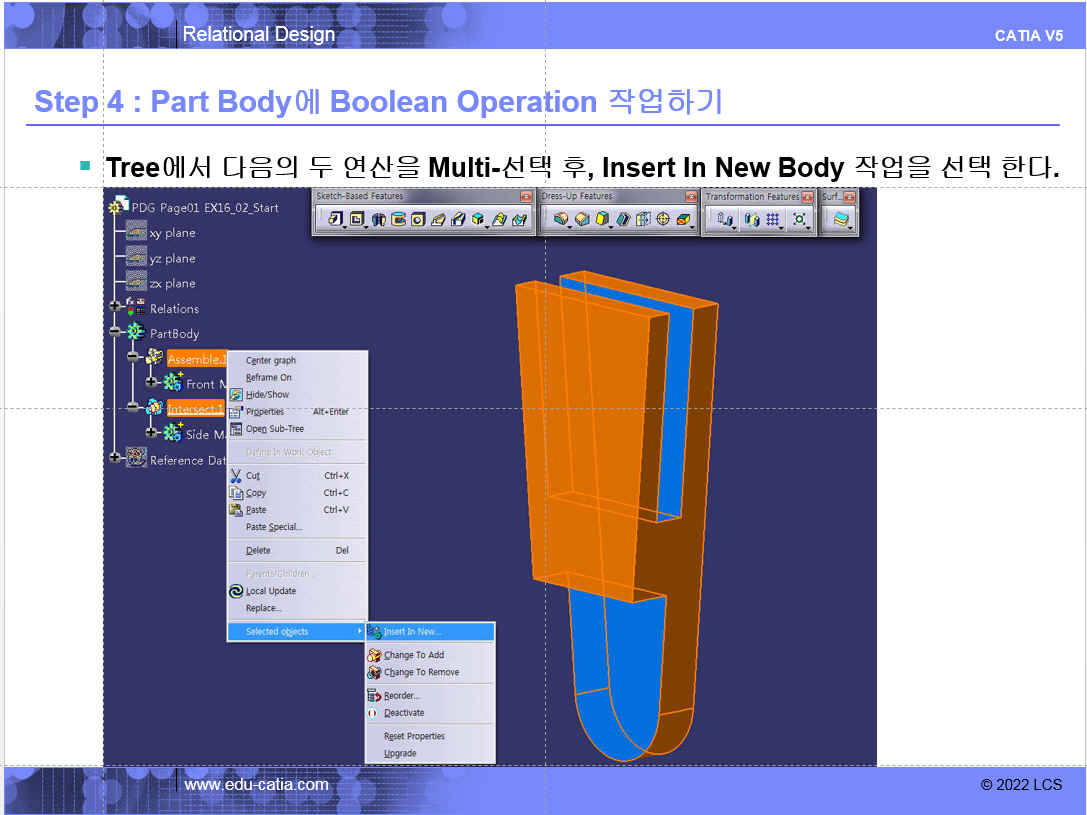
Task: Click the Pocket tool icon
Action: [x=356, y=219]
